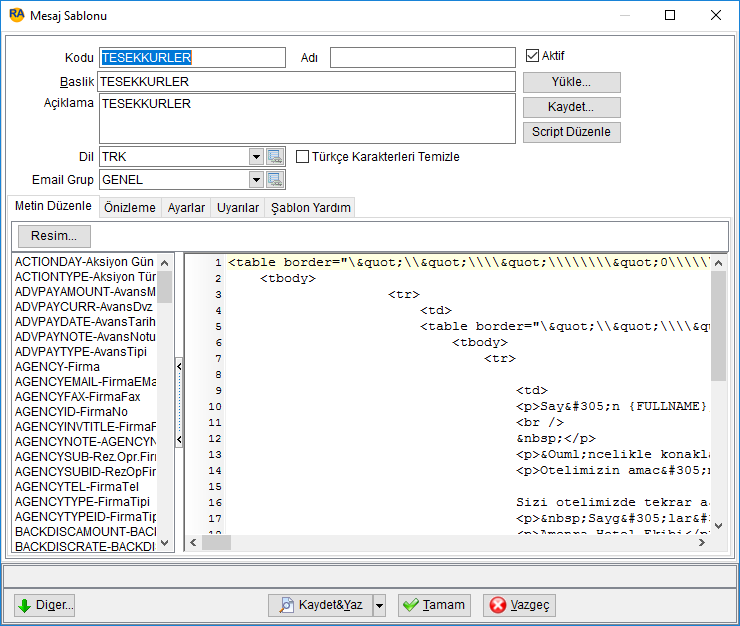This screenshot has width=740, height=626.
Task: Click the Kaydet&Yaz button
Action: tap(321, 605)
